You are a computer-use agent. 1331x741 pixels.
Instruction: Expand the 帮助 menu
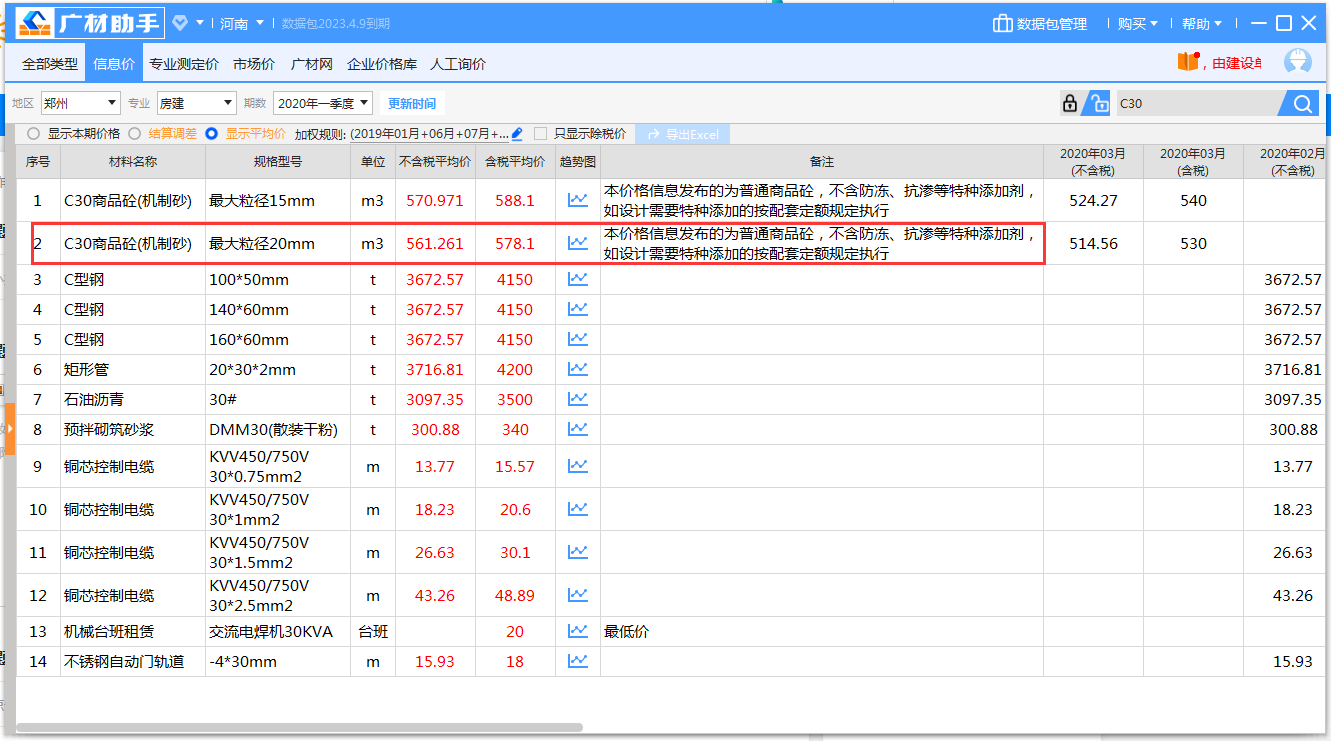point(1202,23)
